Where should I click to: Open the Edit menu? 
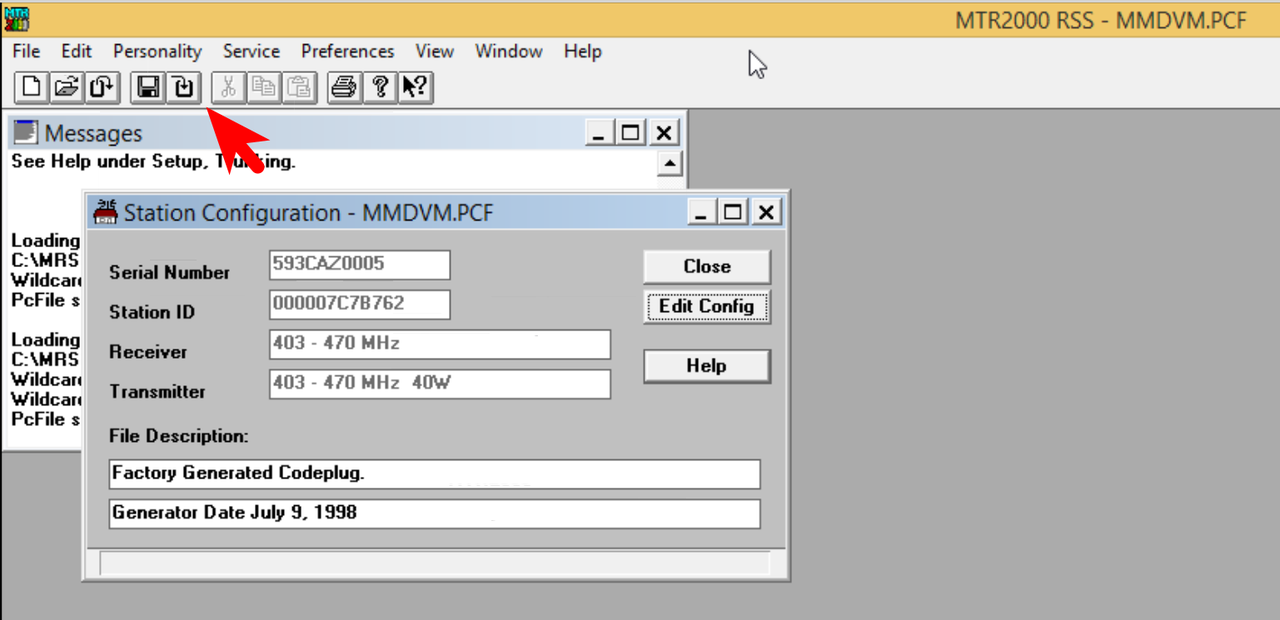76,51
